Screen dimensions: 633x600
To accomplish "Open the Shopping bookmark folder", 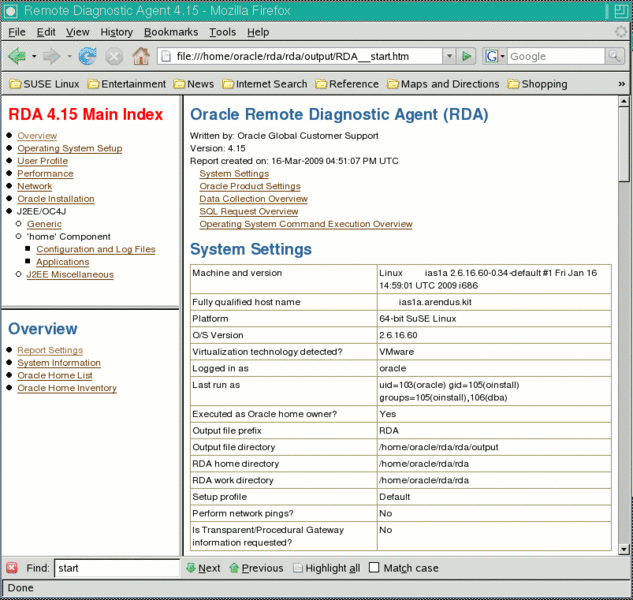I will (538, 84).
